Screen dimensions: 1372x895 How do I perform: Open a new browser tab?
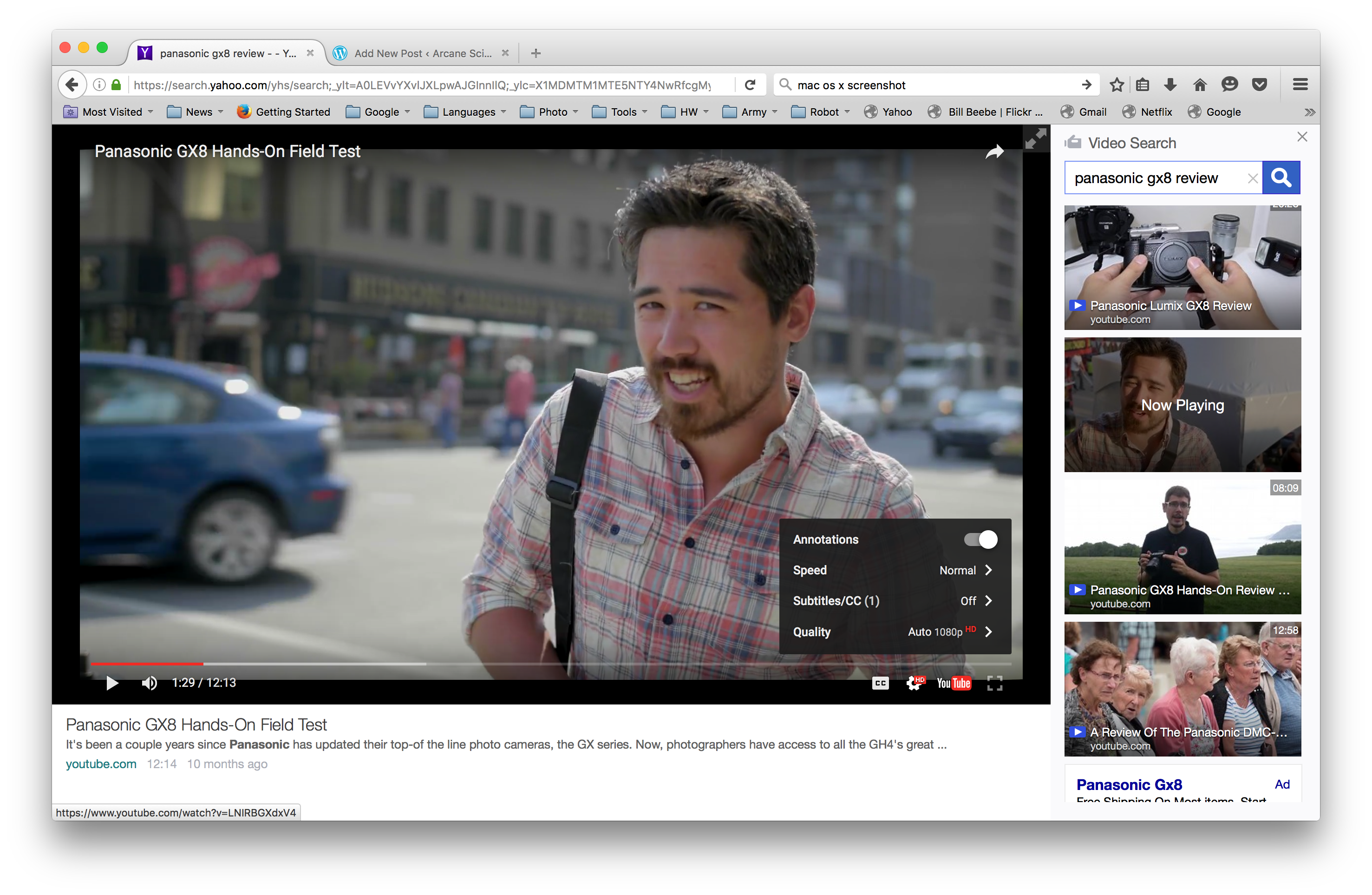pyautogui.click(x=536, y=53)
